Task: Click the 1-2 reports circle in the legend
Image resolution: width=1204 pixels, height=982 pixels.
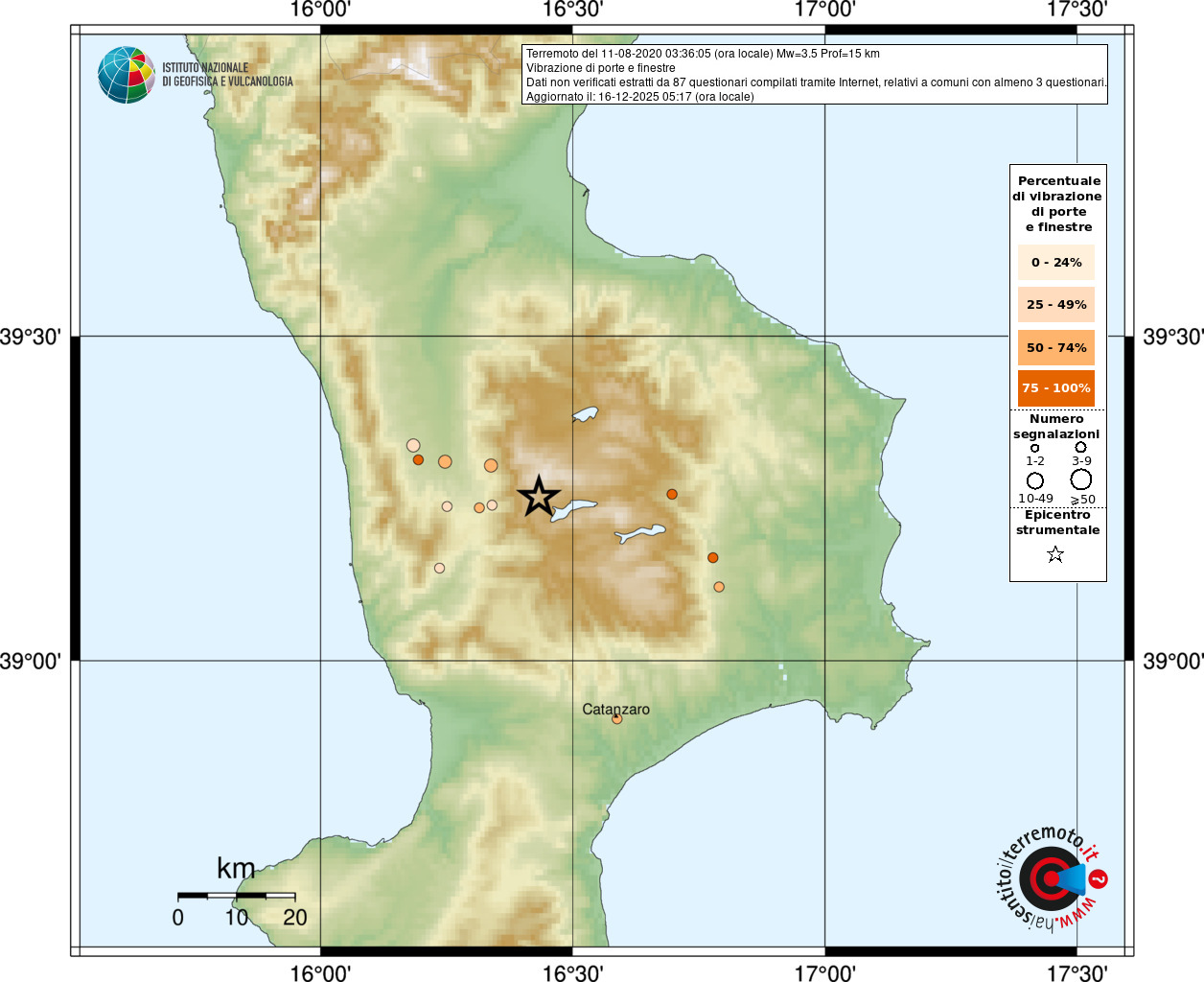Action: pyautogui.click(x=1035, y=448)
